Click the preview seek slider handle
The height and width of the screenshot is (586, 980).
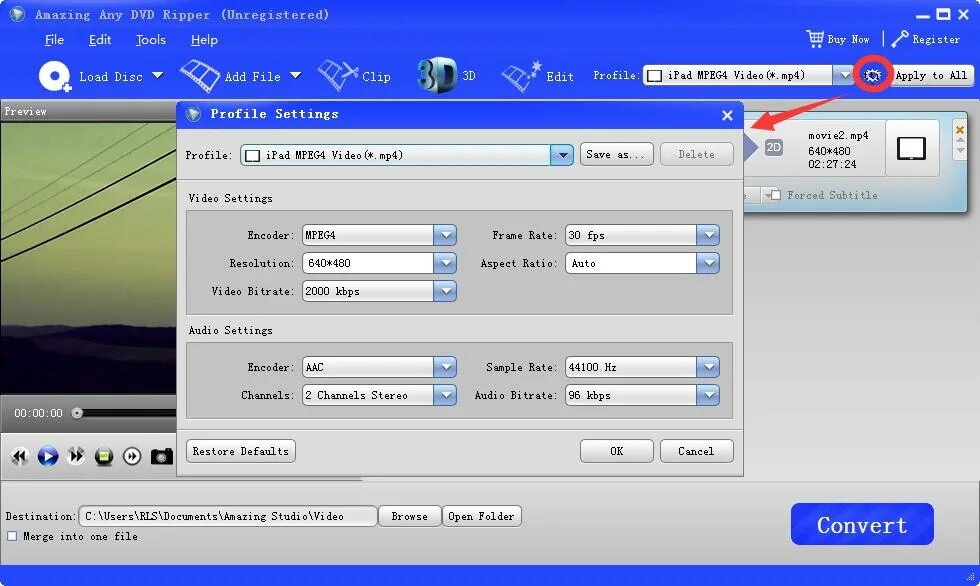point(77,413)
